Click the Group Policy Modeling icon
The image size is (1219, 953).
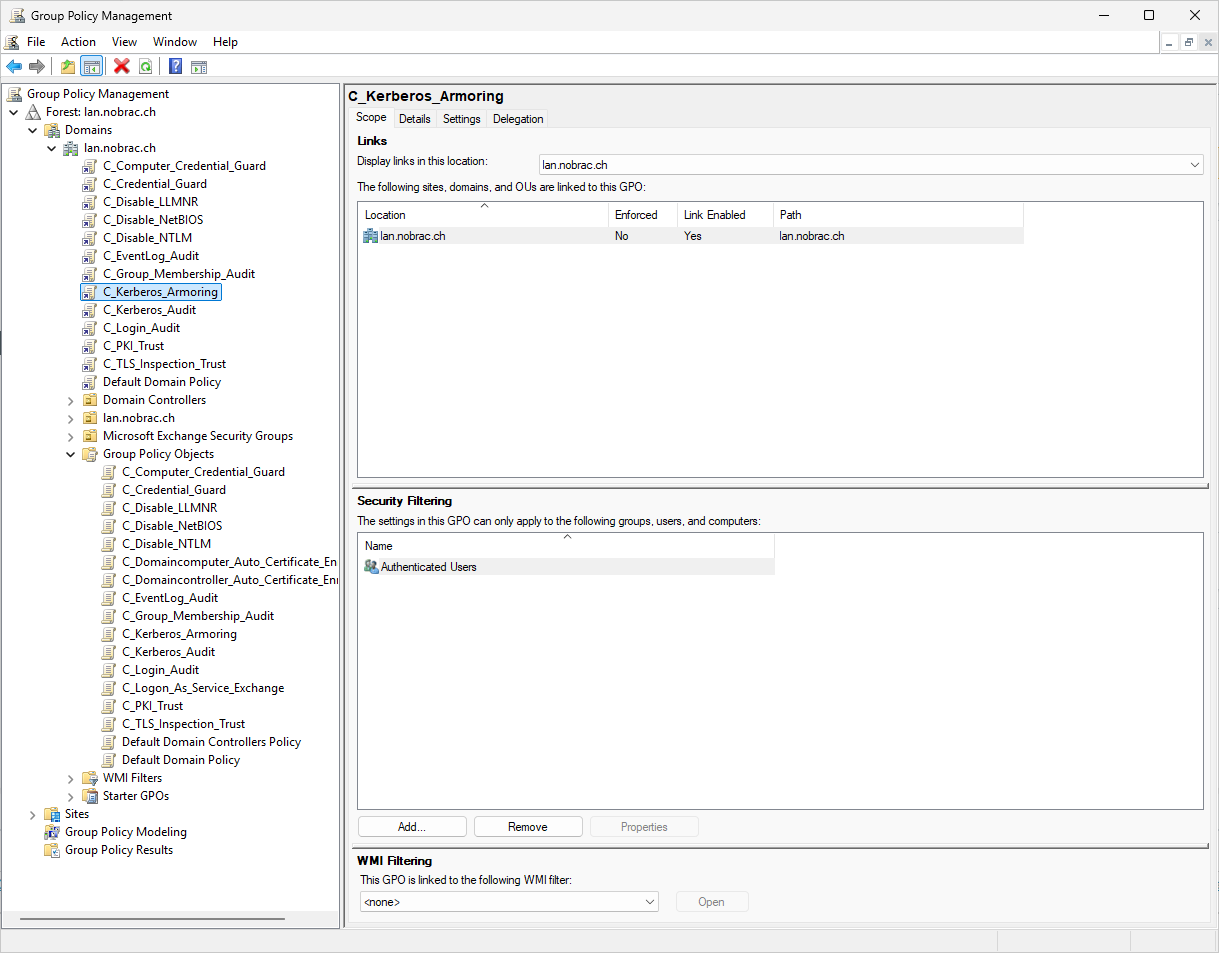tap(53, 832)
